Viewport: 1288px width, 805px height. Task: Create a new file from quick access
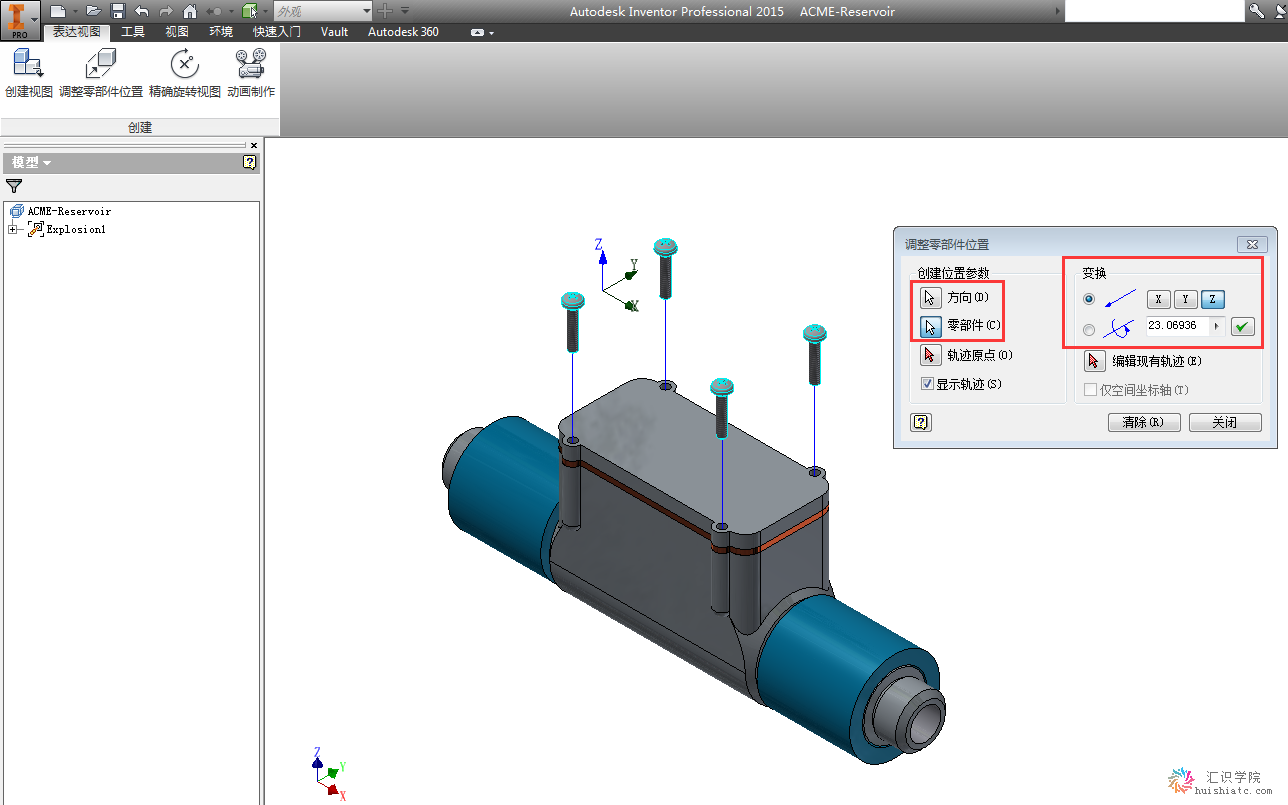[x=58, y=11]
